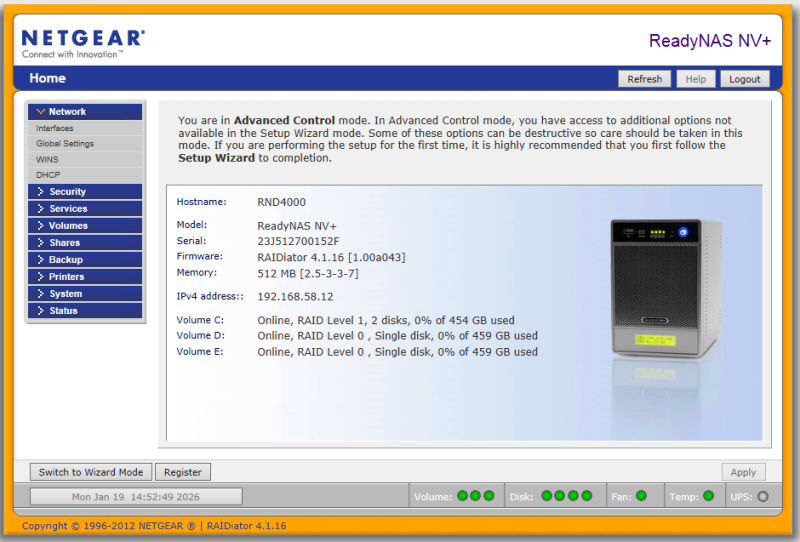Expand the Shares menu section

85,243
